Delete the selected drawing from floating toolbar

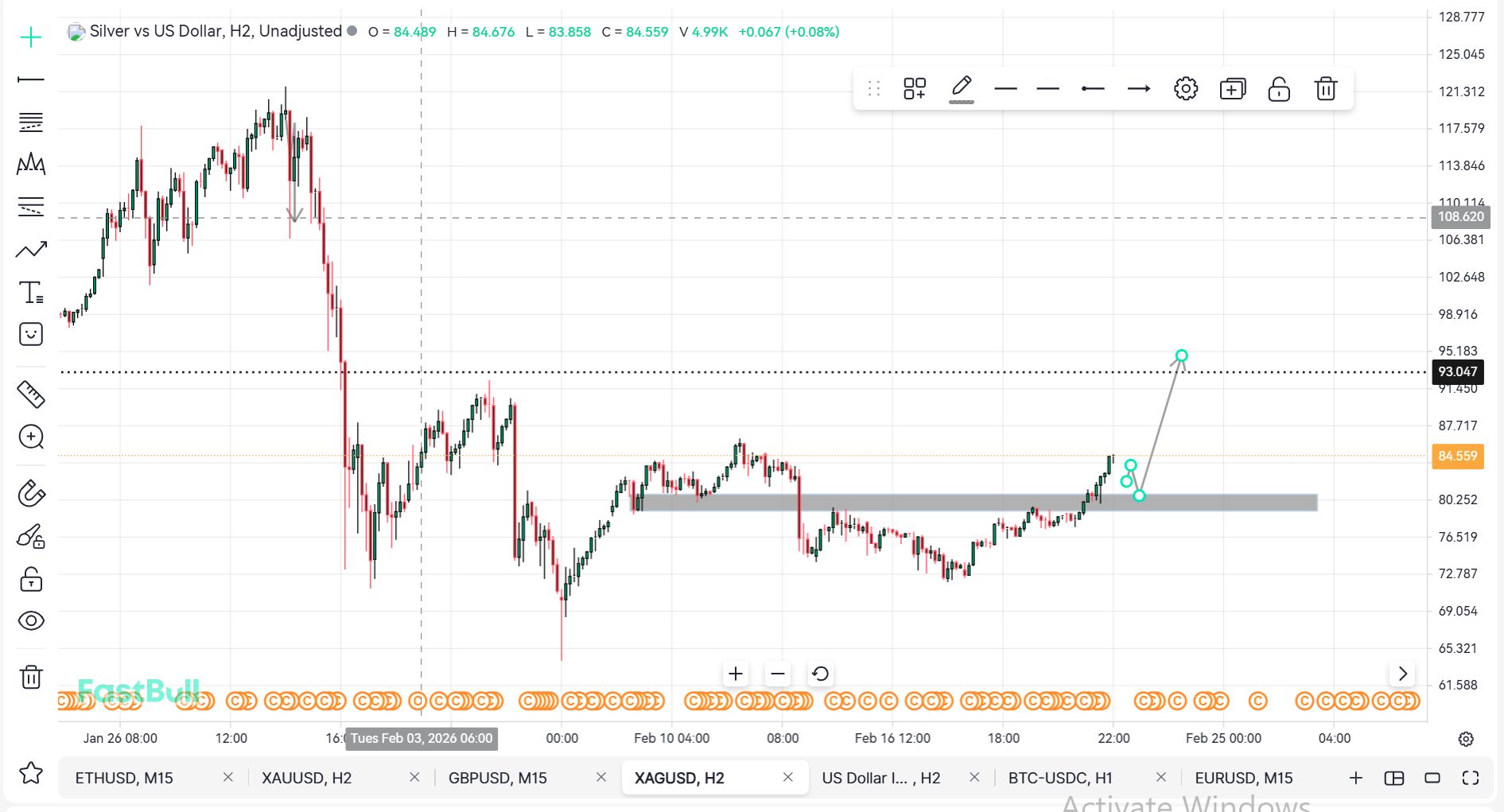(x=1325, y=89)
